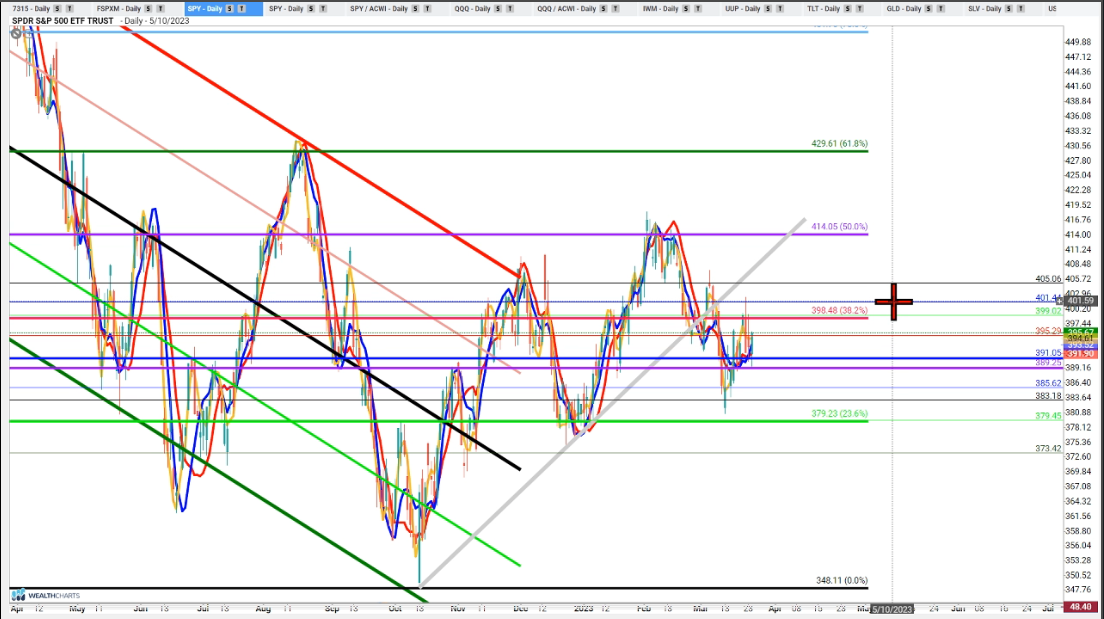Click the T button on the SLV tab
This screenshot has width=1104, height=619.
(1021, 8)
